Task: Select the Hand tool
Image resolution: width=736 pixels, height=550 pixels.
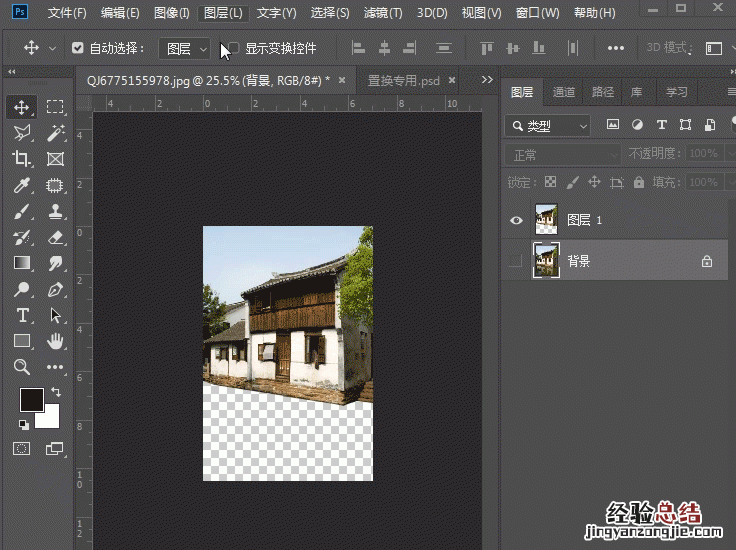Action: coord(56,341)
